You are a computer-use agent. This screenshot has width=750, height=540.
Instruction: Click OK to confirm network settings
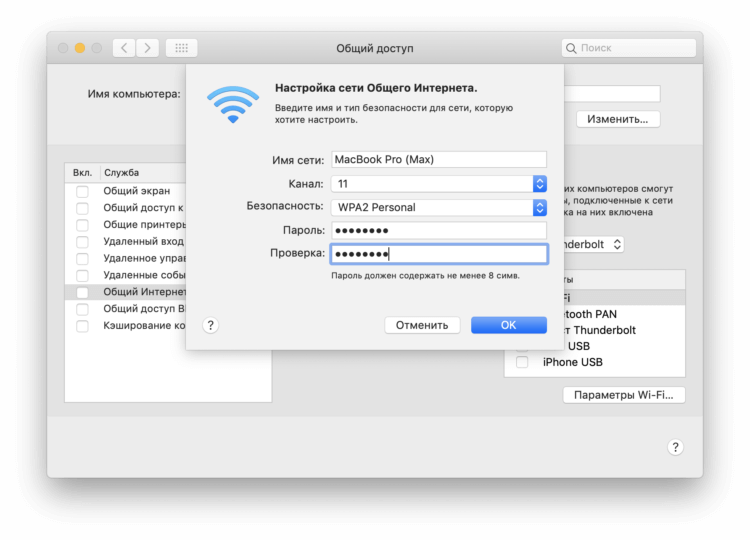(x=509, y=325)
